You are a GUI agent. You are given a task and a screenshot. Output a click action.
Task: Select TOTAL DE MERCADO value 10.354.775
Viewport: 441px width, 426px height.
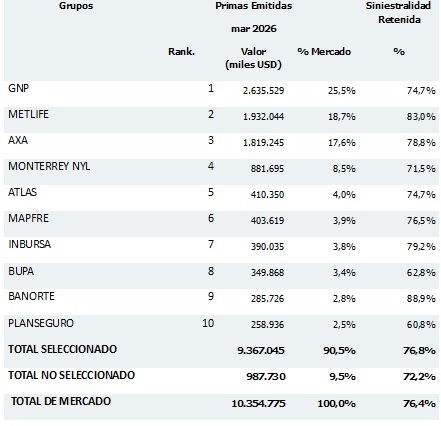tap(258, 404)
